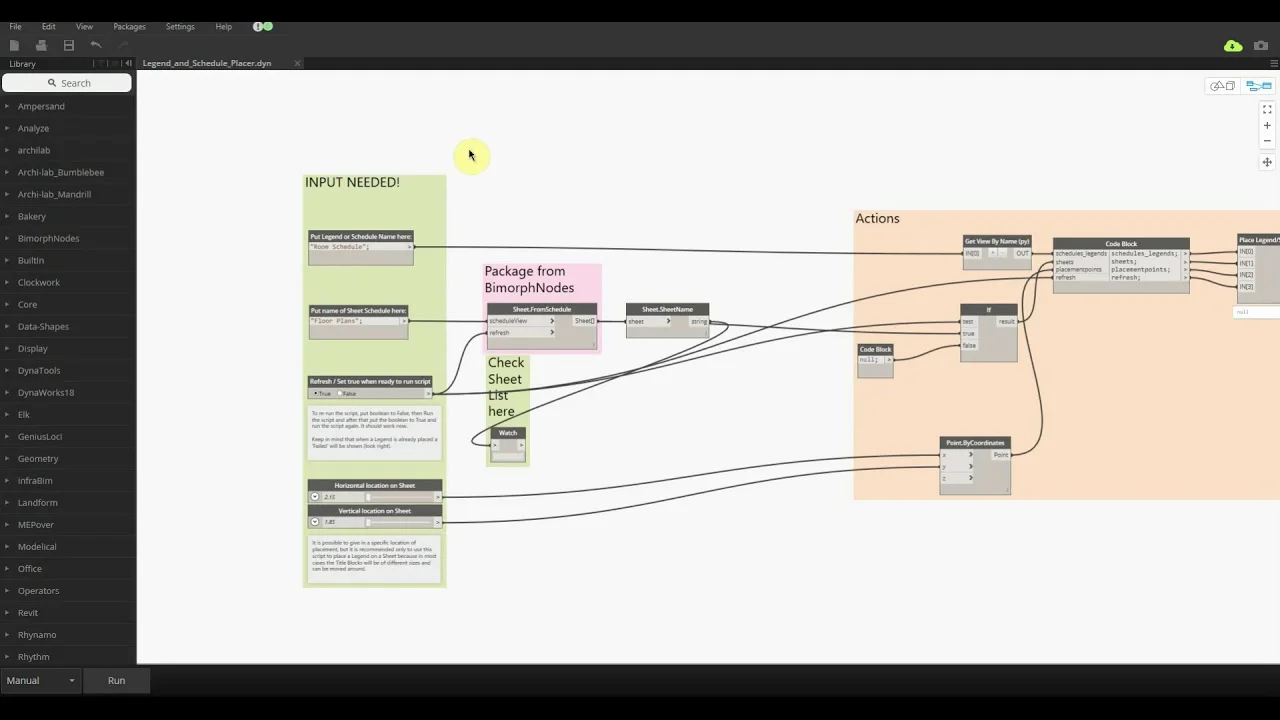Open the Packages menu

pyautogui.click(x=129, y=26)
